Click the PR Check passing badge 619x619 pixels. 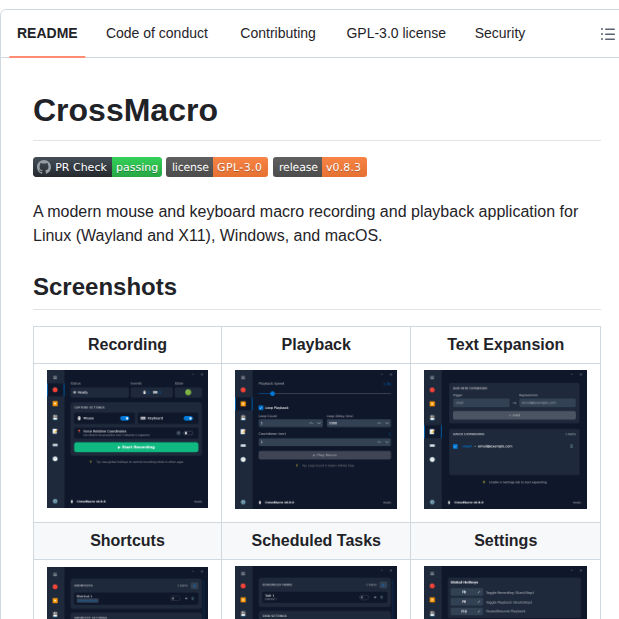(x=98, y=167)
